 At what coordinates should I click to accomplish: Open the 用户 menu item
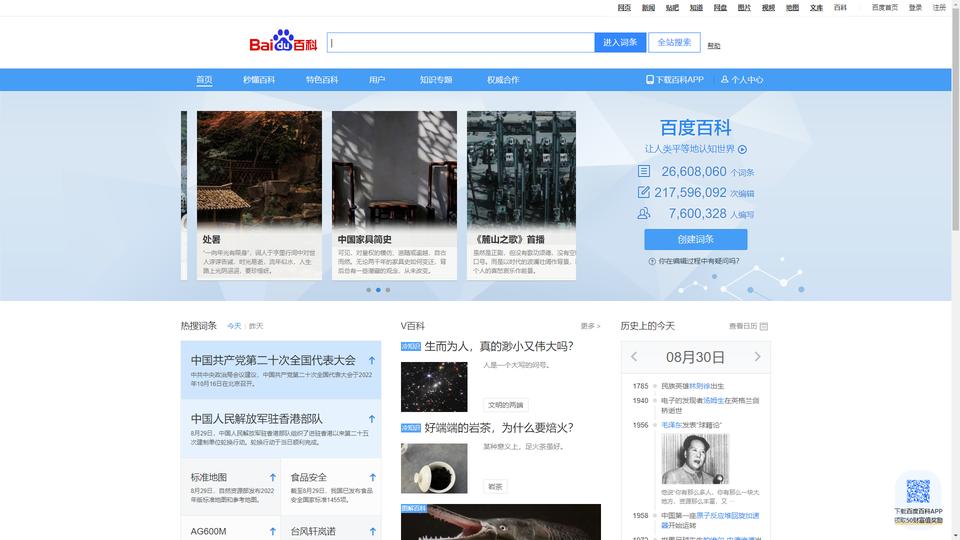[377, 80]
